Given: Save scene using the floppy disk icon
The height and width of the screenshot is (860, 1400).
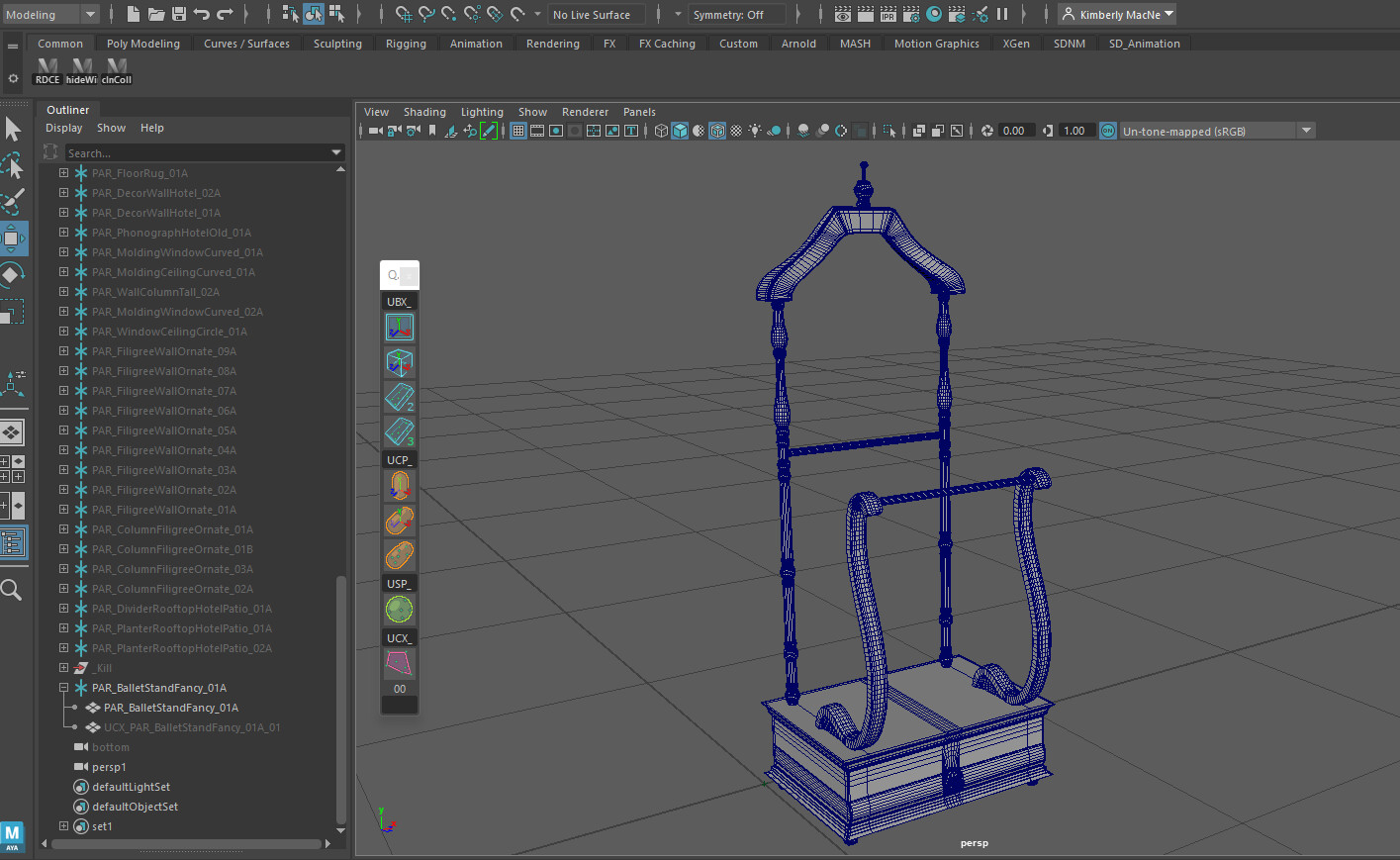Looking at the screenshot, I should point(179,14).
